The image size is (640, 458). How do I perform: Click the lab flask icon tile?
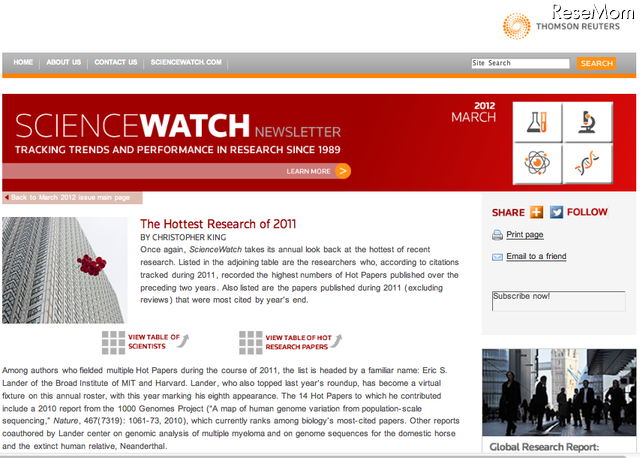(x=539, y=122)
